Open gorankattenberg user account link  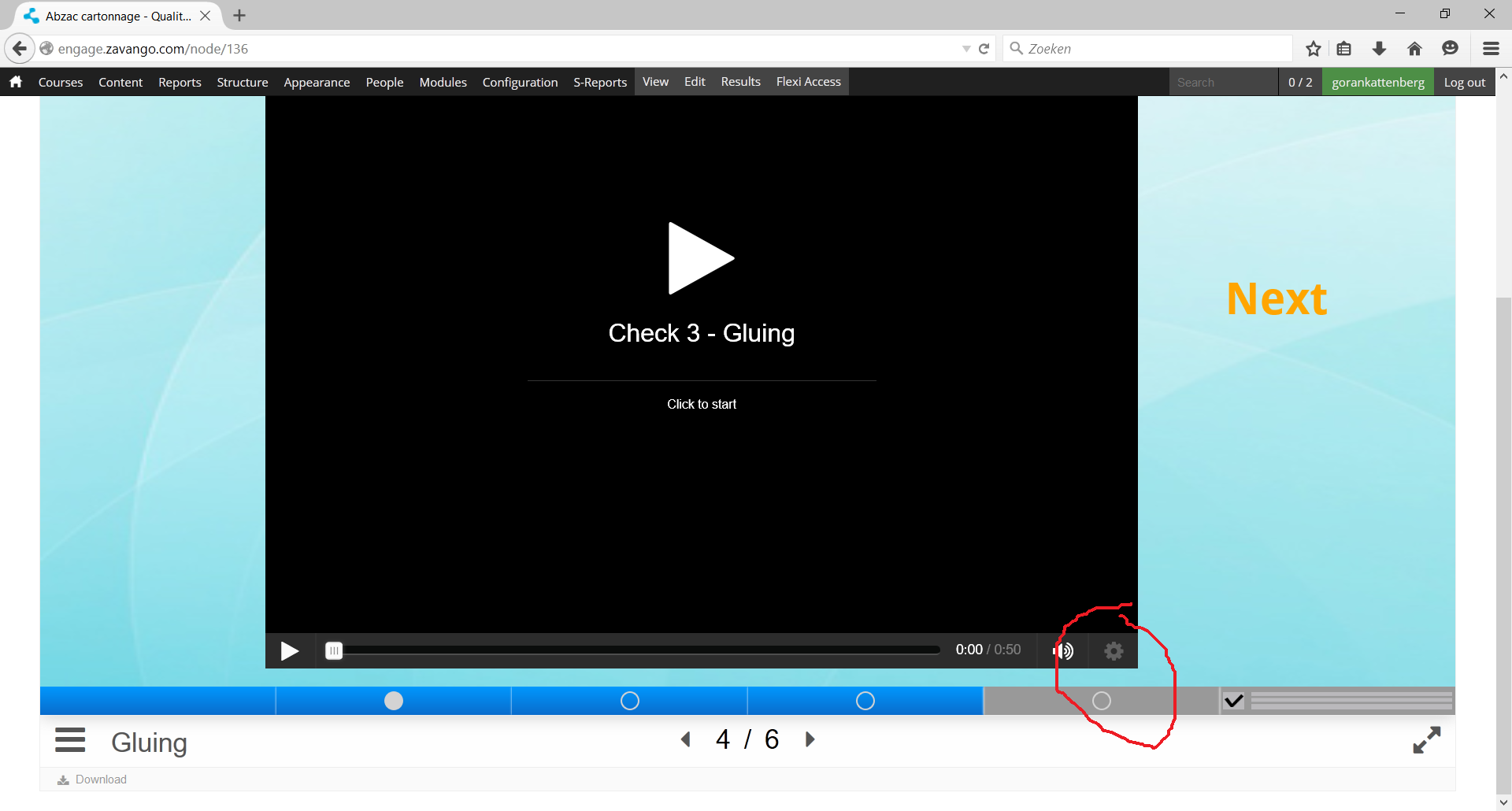pyautogui.click(x=1377, y=82)
